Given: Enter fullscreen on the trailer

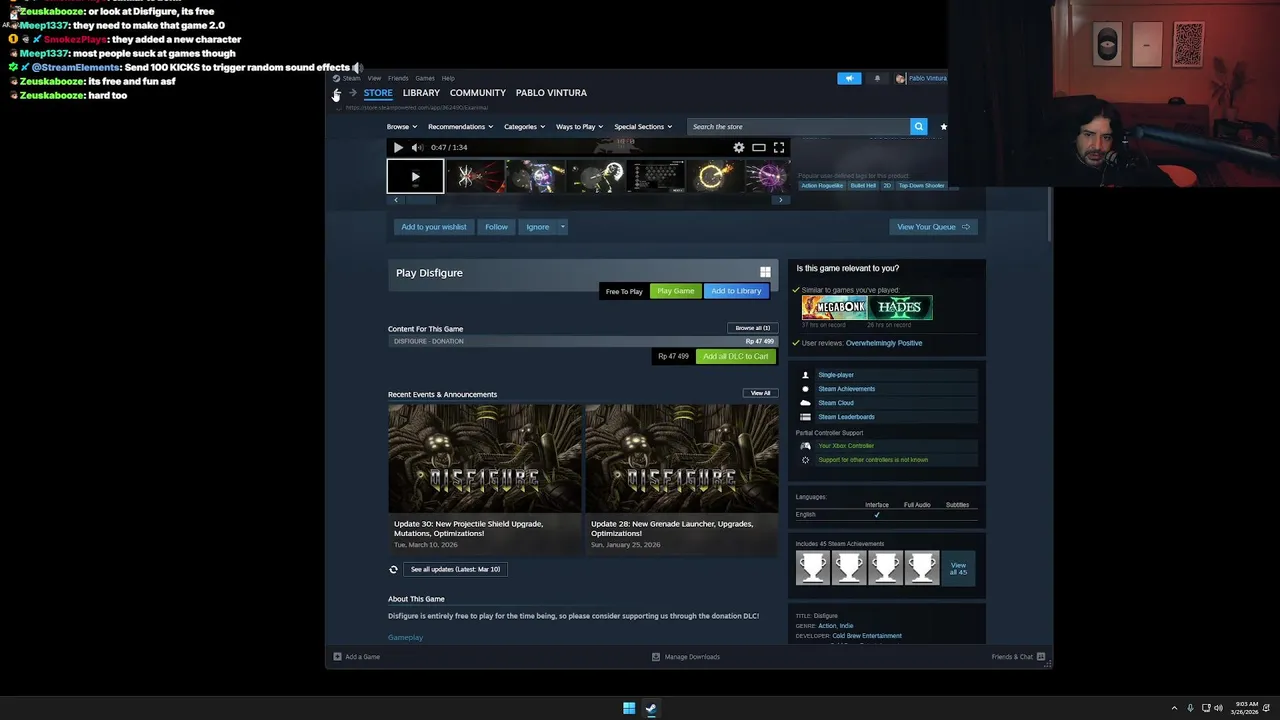Looking at the screenshot, I should [779, 147].
